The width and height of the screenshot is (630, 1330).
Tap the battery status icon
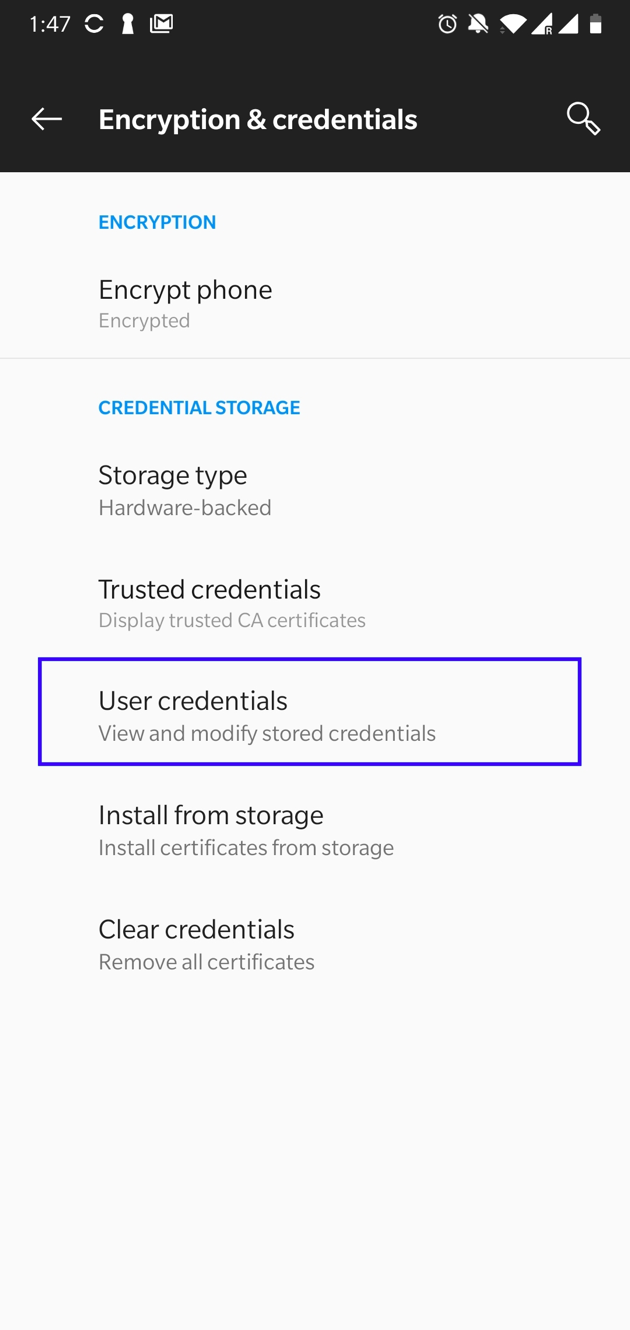[x=595, y=24]
